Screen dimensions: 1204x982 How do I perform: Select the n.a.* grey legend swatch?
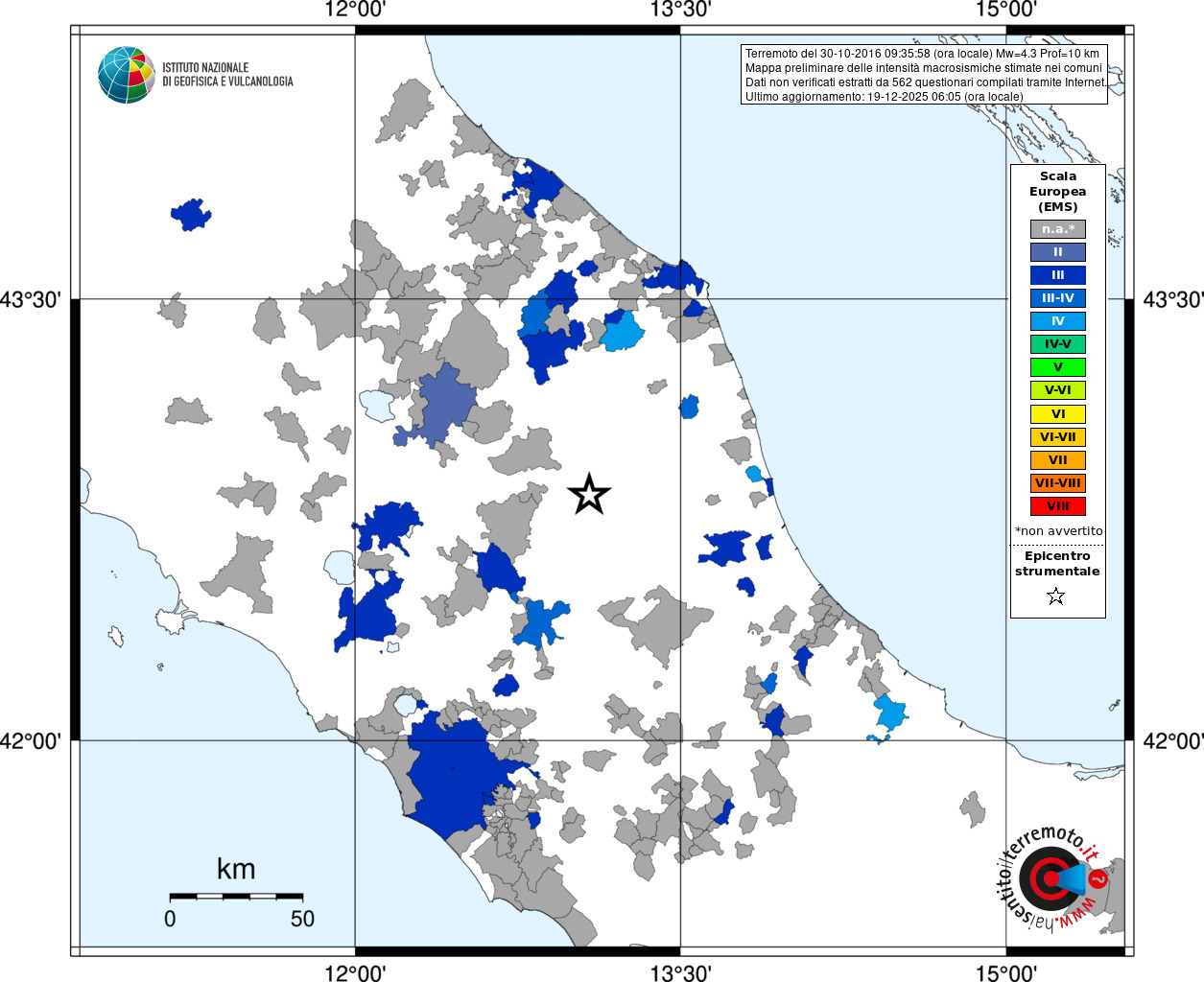coord(1058,229)
